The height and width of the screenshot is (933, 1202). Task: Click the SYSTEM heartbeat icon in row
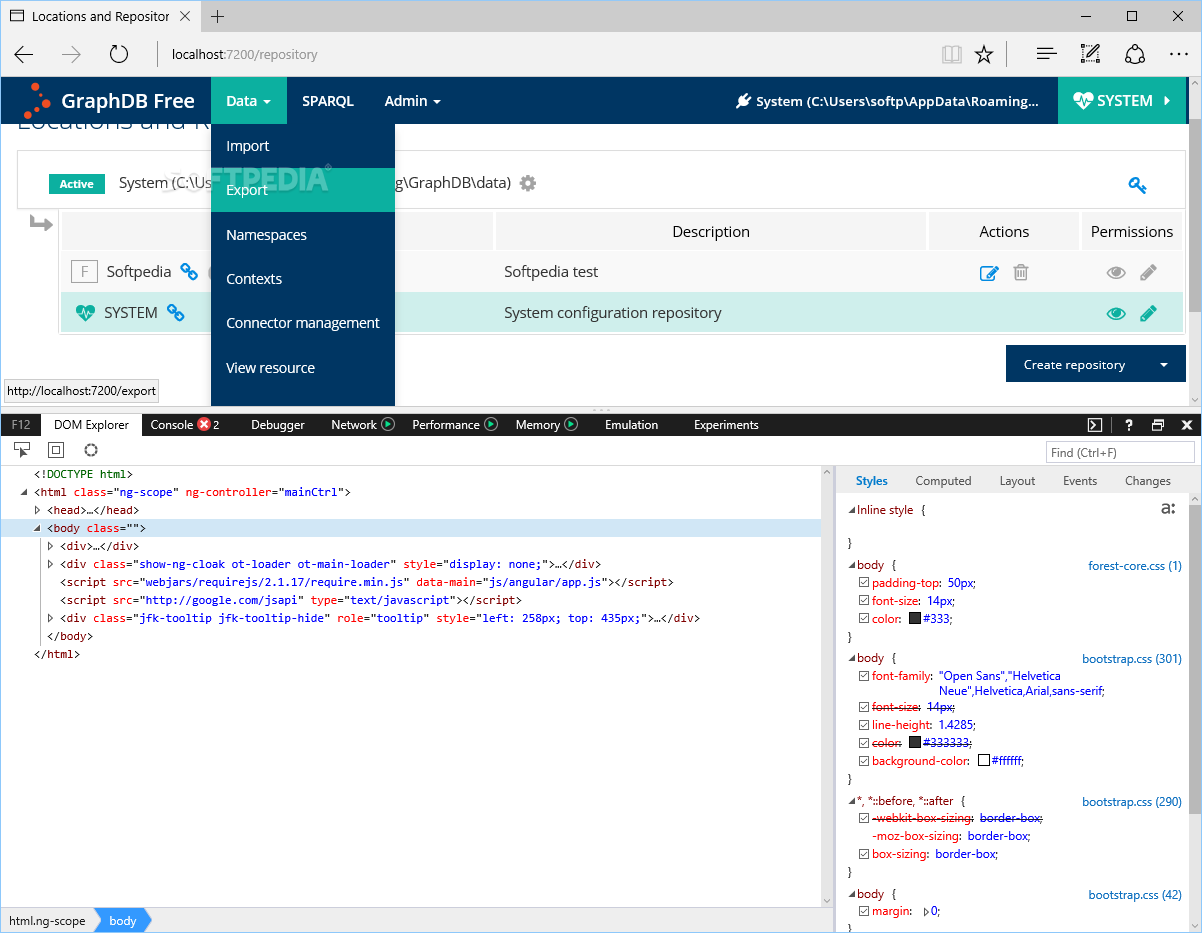click(x=85, y=313)
